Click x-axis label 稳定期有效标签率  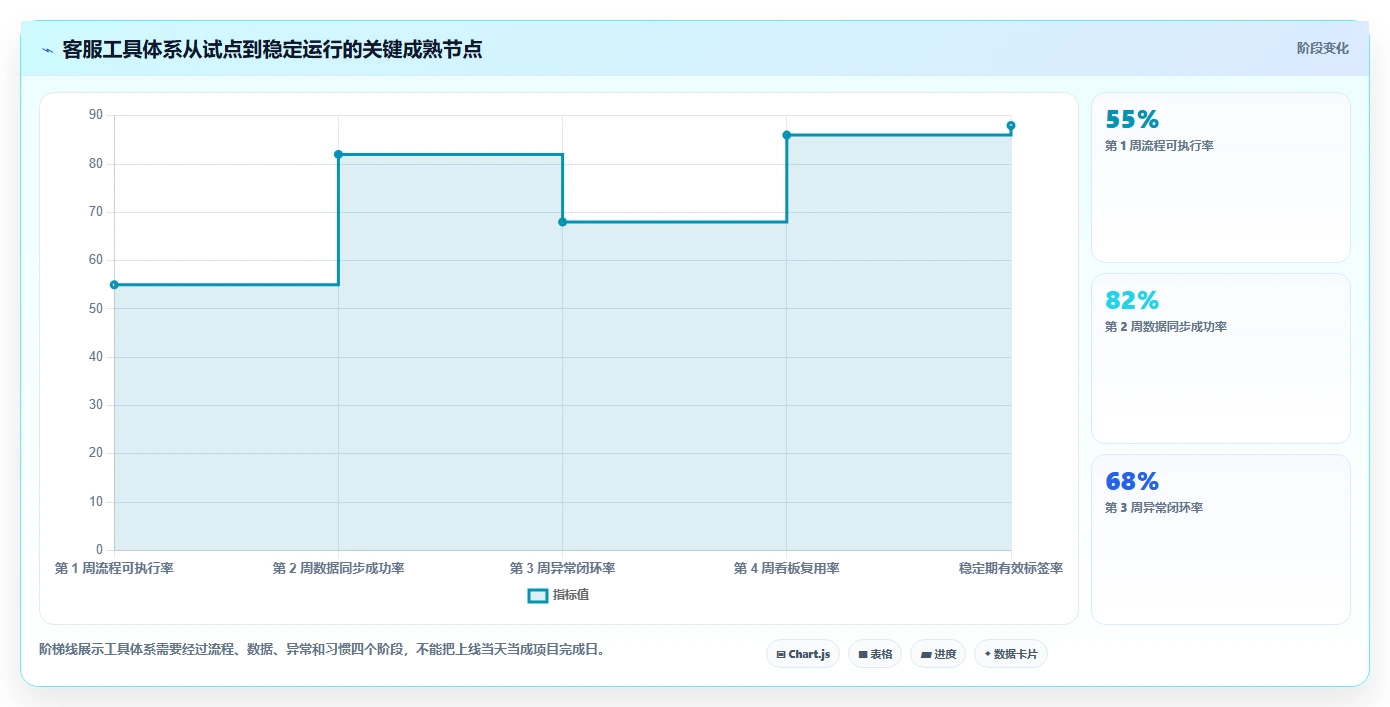[1011, 568]
